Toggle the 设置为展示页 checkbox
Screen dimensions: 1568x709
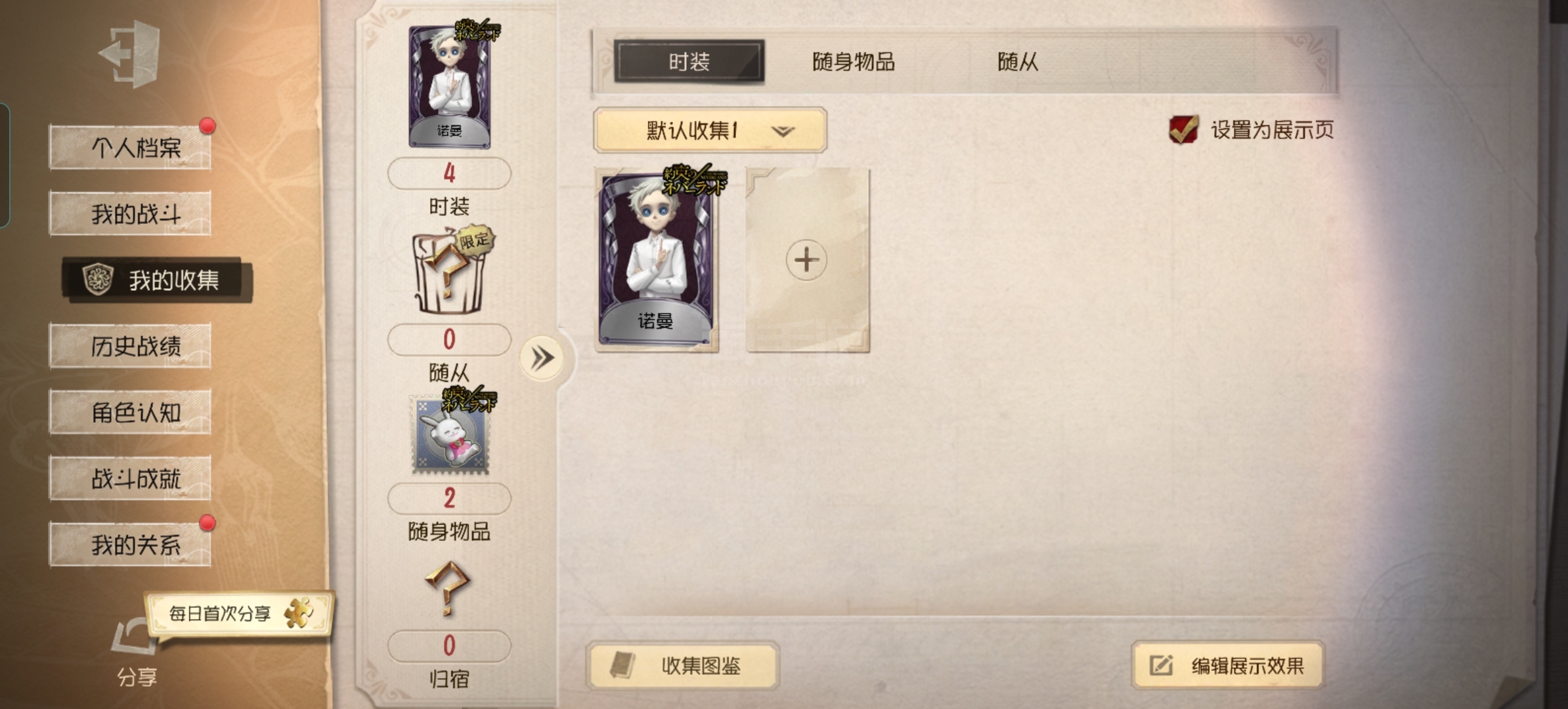(1183, 129)
